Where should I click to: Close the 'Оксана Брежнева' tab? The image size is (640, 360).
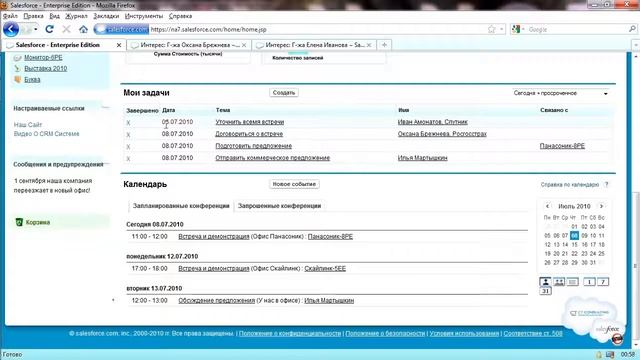click(x=244, y=45)
